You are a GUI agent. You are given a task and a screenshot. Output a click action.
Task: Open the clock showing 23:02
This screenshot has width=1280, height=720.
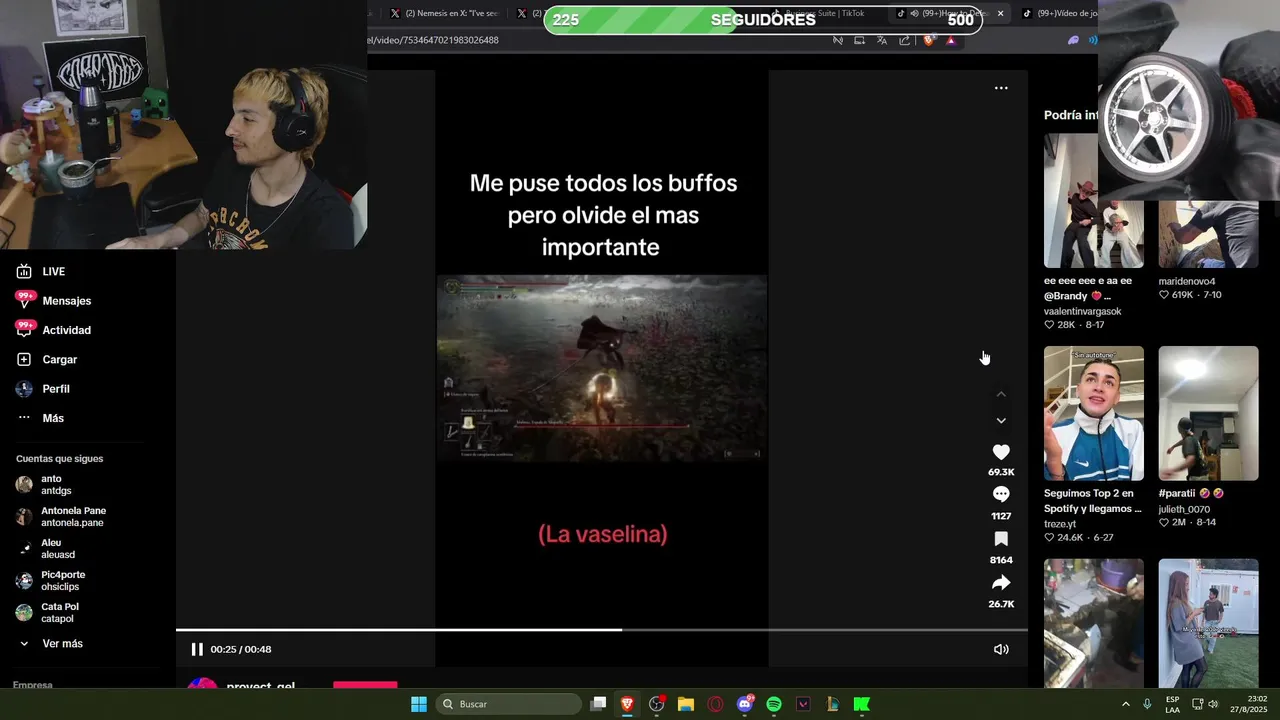tap(1248, 704)
